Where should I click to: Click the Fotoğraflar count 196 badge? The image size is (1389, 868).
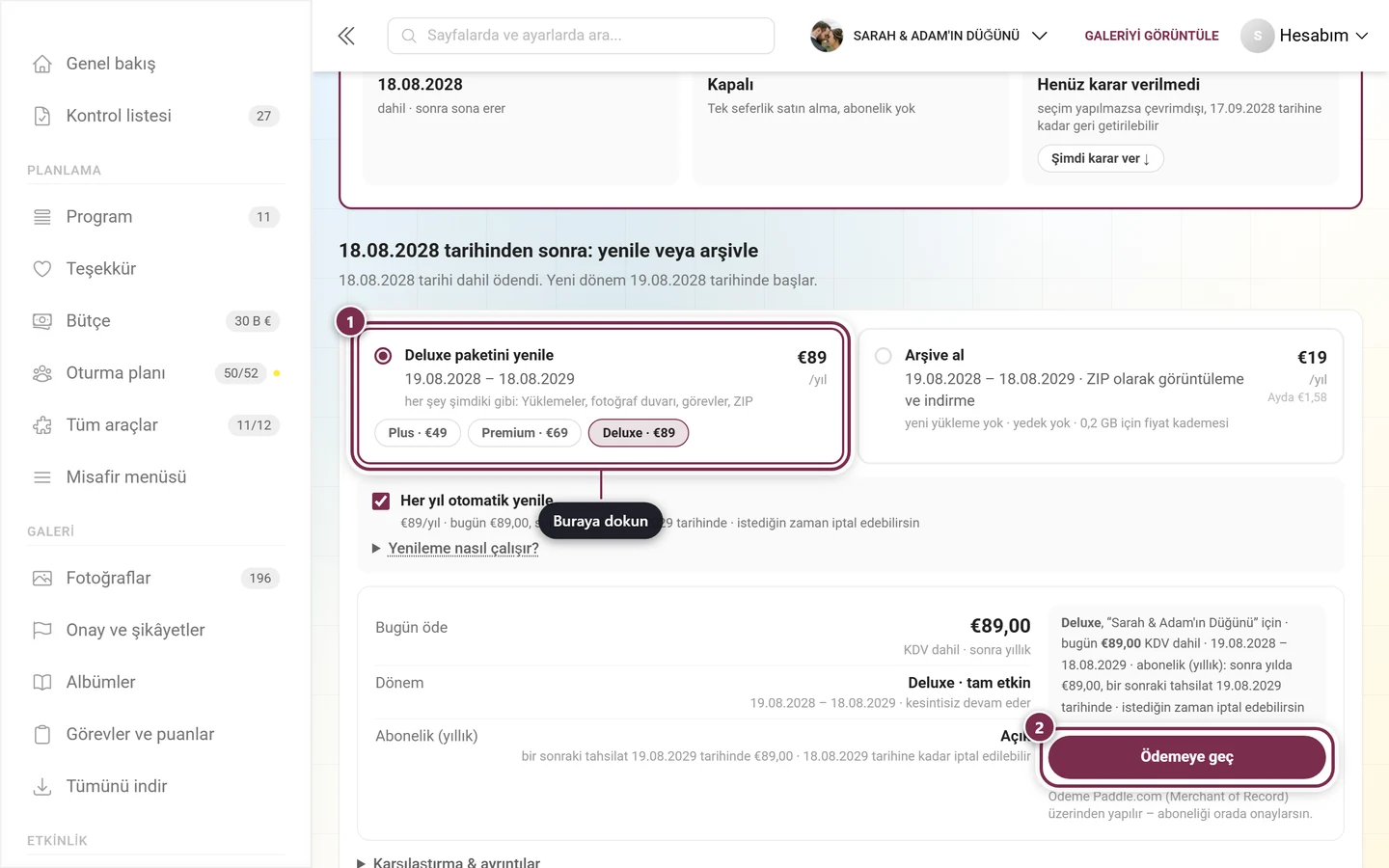click(260, 579)
